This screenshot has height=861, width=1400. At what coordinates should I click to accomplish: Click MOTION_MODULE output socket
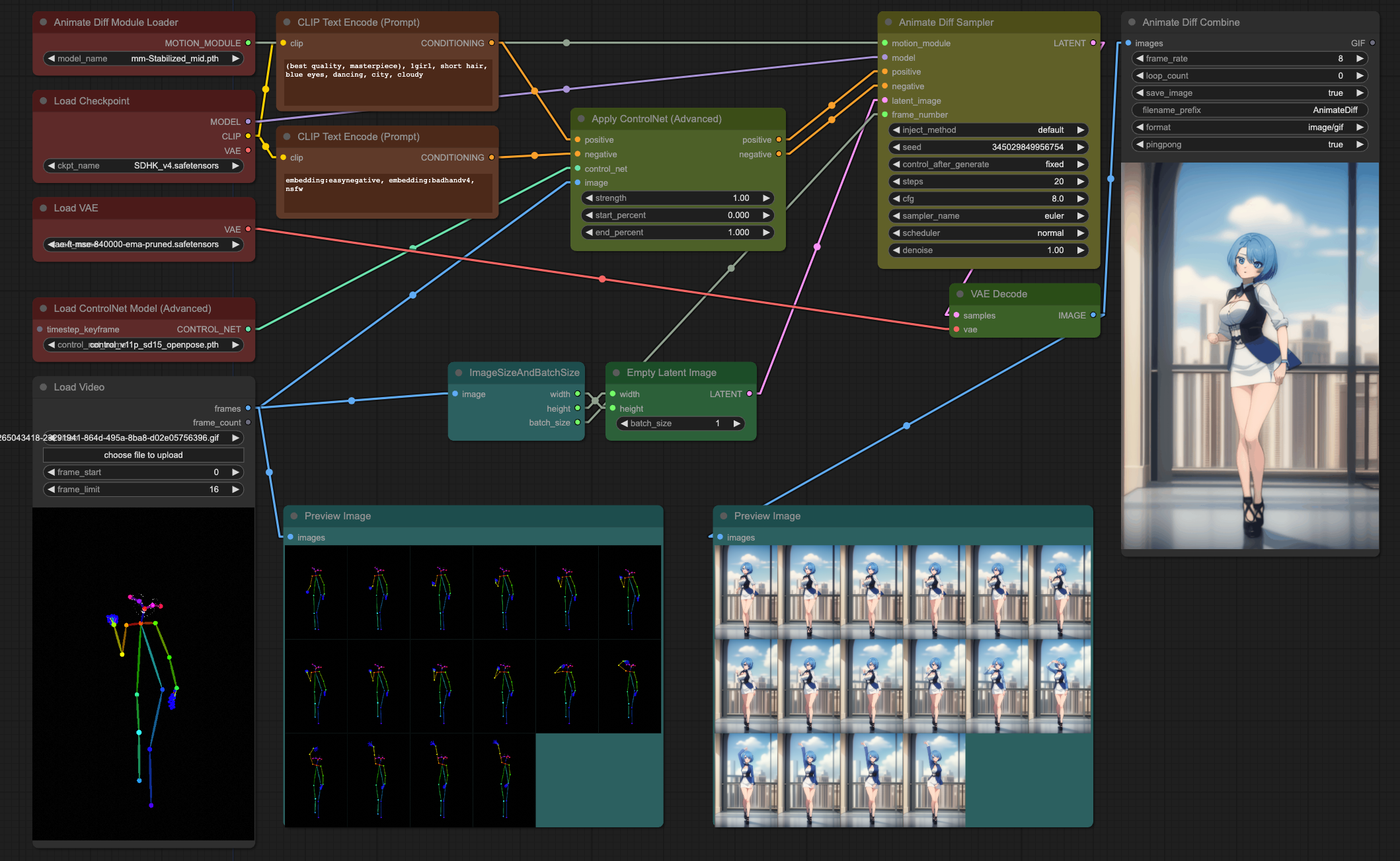pyautogui.click(x=248, y=43)
